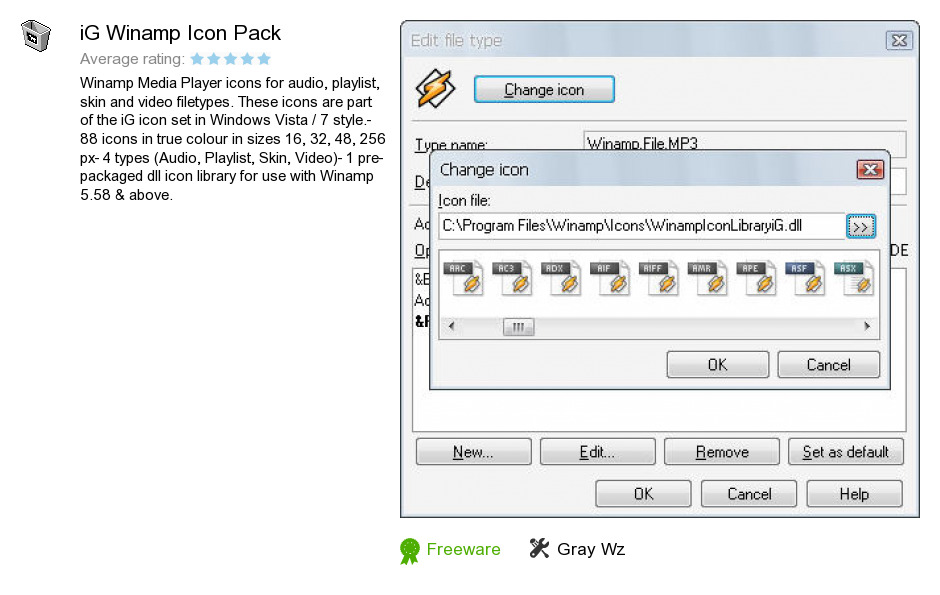Open the Freeware license link

click(x=463, y=549)
